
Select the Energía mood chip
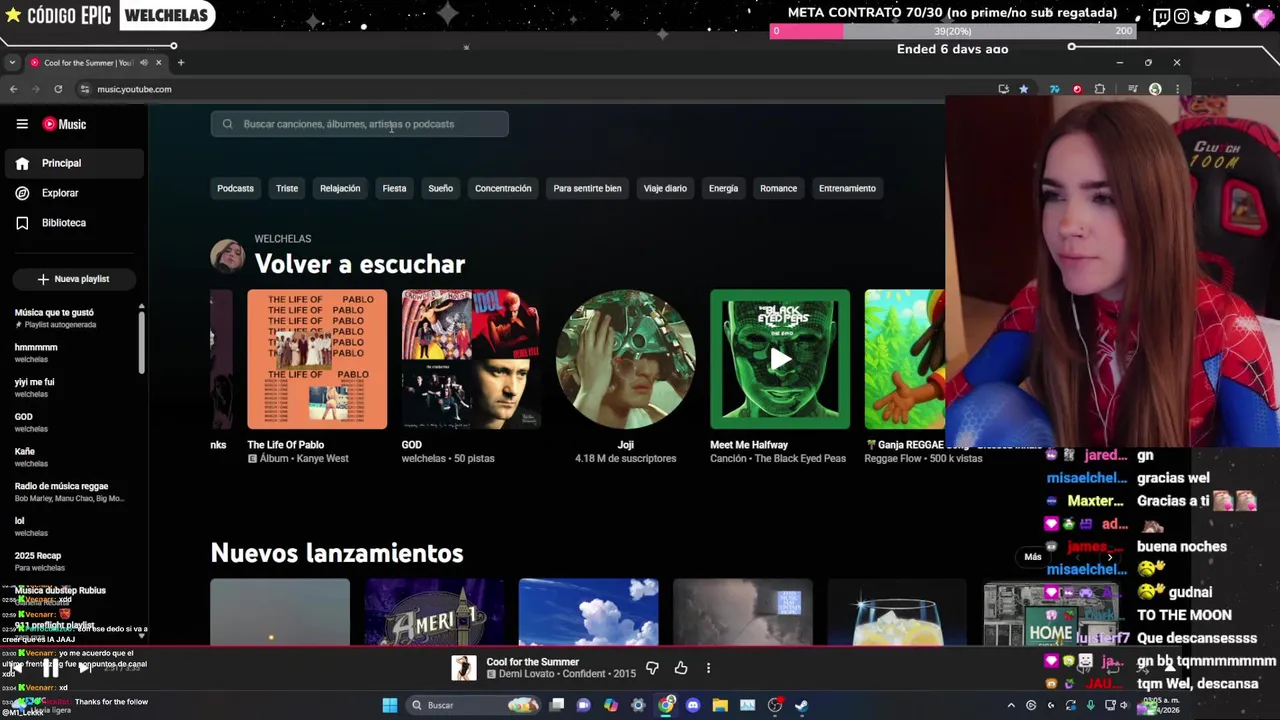tap(723, 188)
